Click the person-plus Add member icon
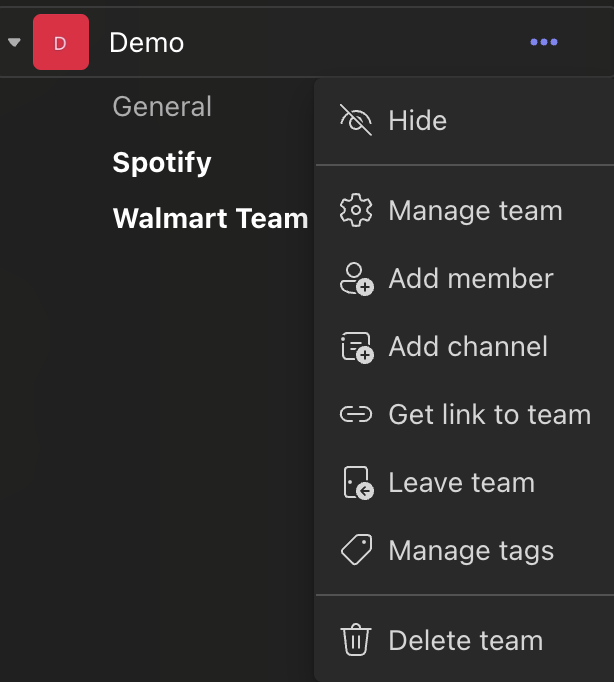This screenshot has height=682, width=614. click(x=356, y=279)
